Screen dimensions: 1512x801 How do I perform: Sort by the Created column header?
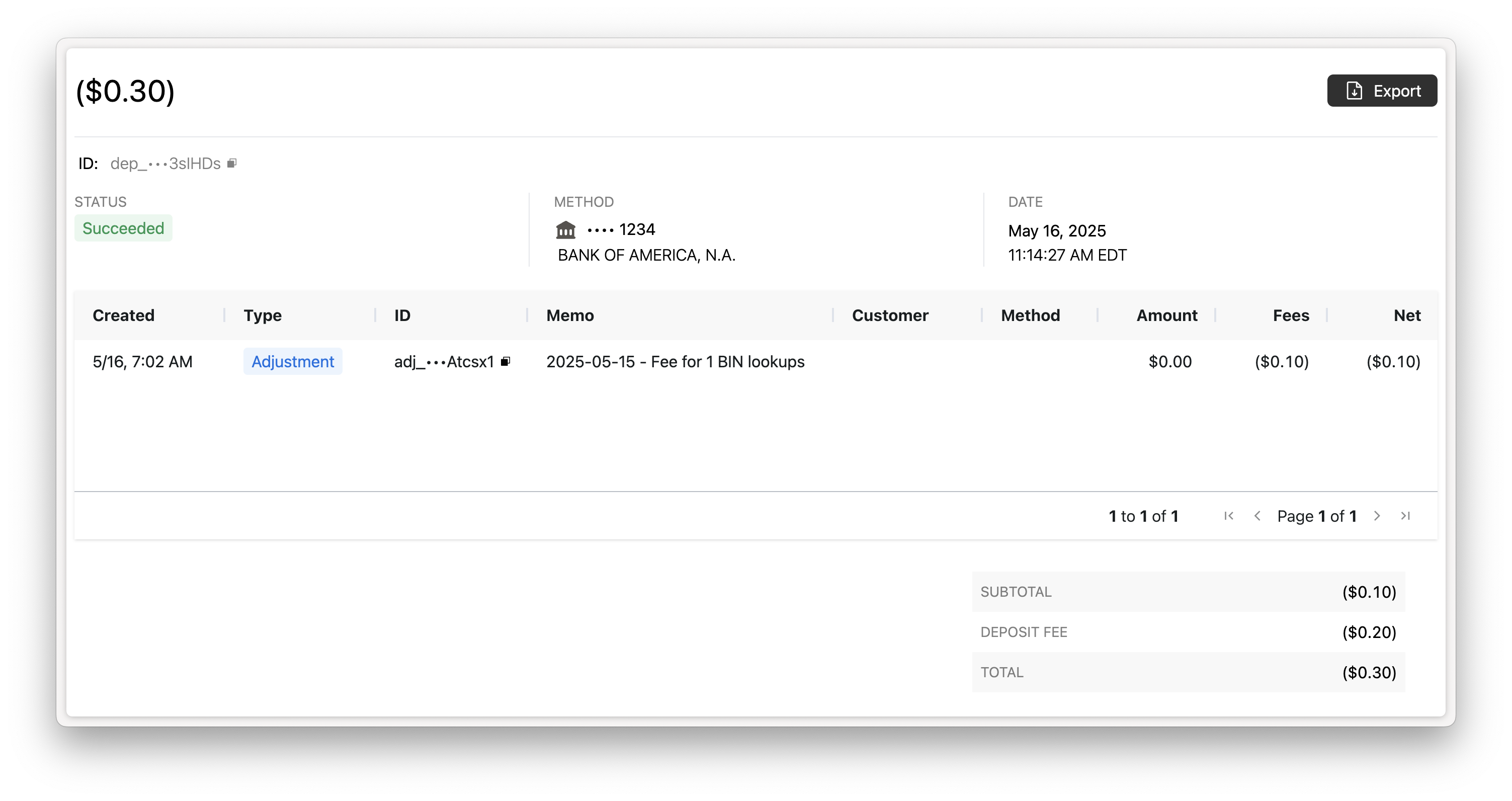124,315
